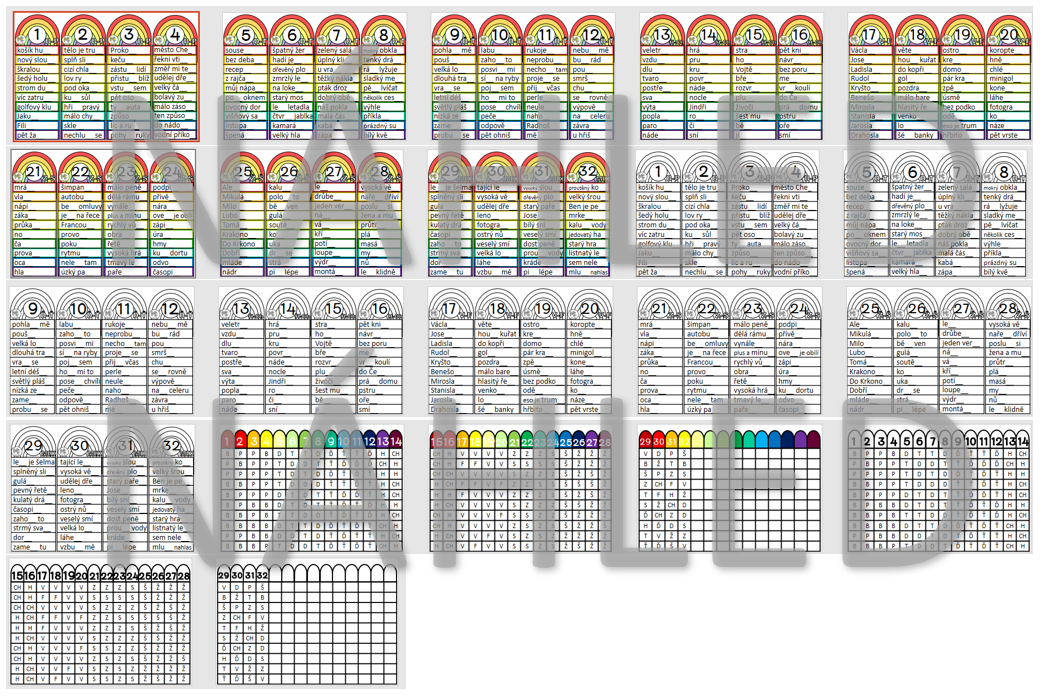Click column header 25 in colored answer key
The image size is (1064, 698).
[x=566, y=442]
